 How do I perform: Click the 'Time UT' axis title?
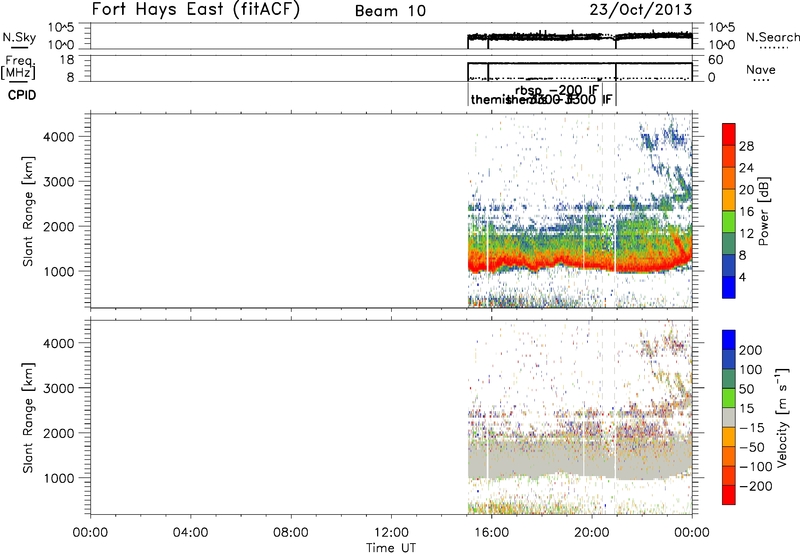[x=391, y=548]
